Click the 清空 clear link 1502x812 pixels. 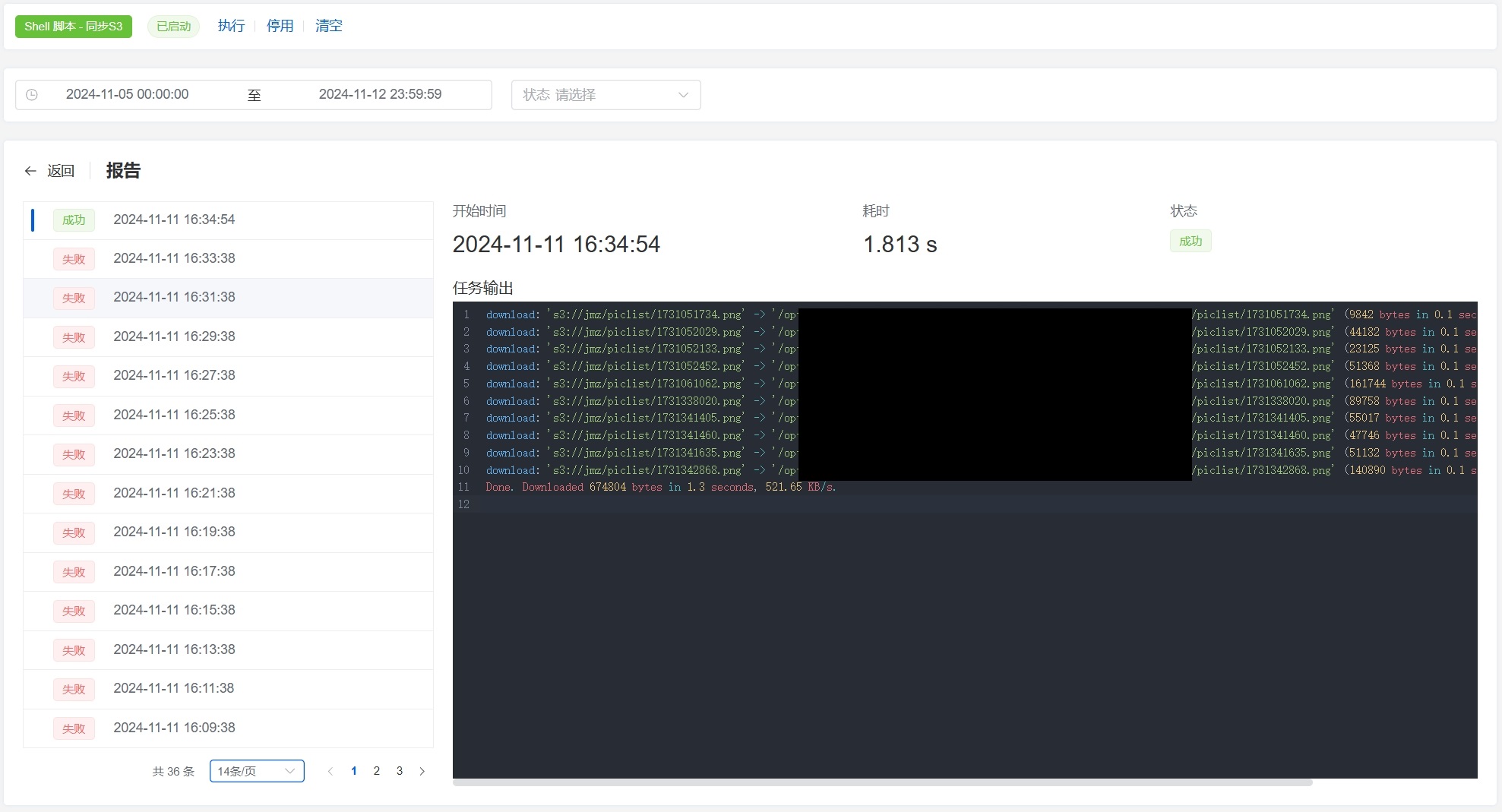(x=328, y=26)
